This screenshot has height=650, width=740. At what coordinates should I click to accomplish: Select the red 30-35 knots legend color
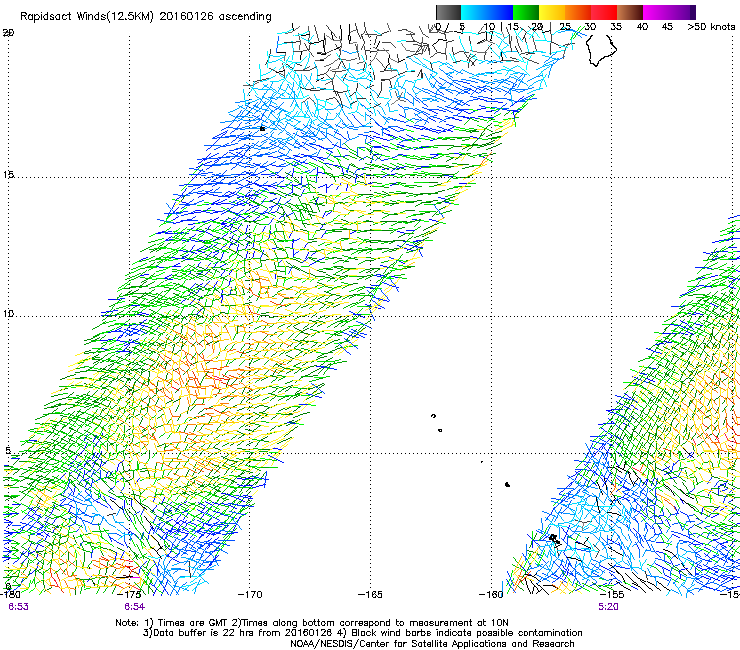pyautogui.click(x=604, y=12)
